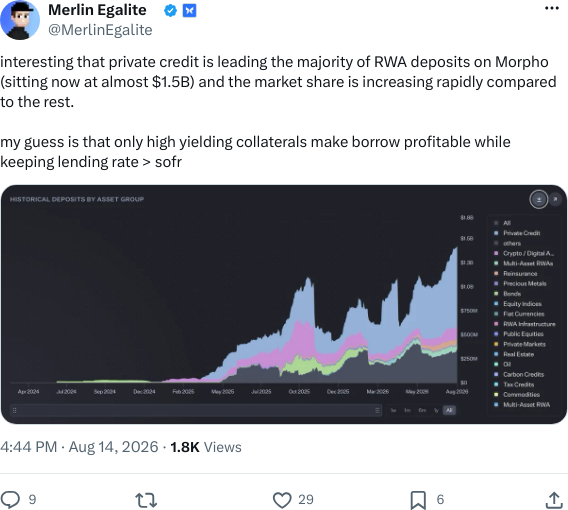The image size is (568, 510).
Task: Click the blue verified checkmark badge
Action: click(x=170, y=11)
